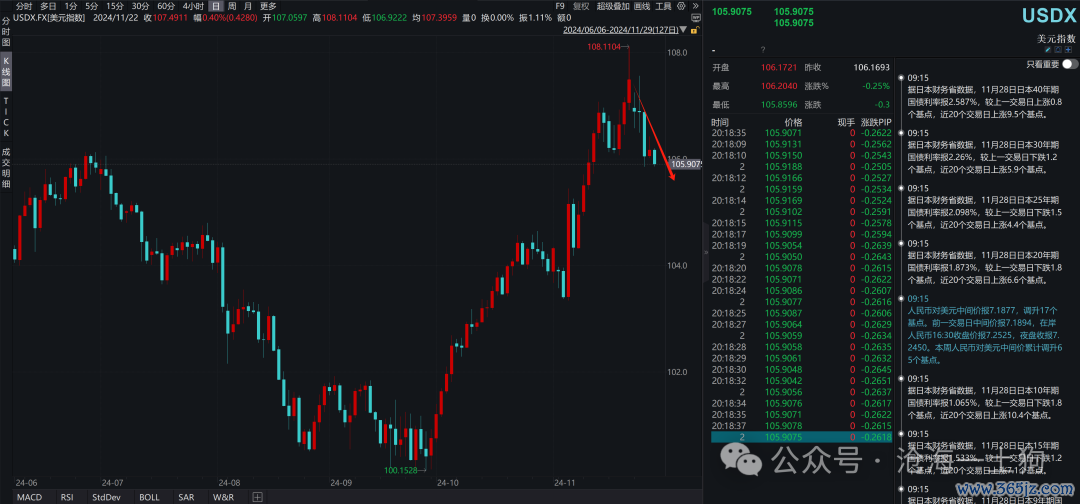1080x504 pixels.
Task: Select the 月 monthly period
Action: (248, 6)
